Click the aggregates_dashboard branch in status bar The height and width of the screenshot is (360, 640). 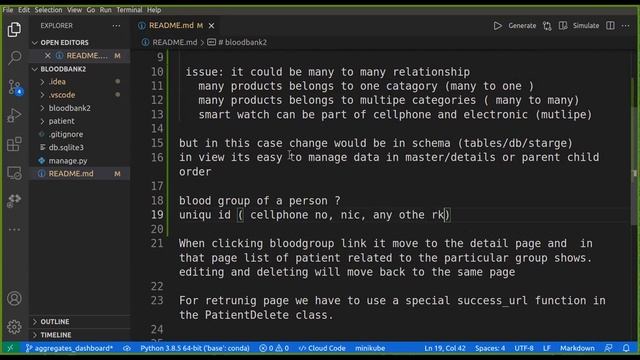click(69, 348)
